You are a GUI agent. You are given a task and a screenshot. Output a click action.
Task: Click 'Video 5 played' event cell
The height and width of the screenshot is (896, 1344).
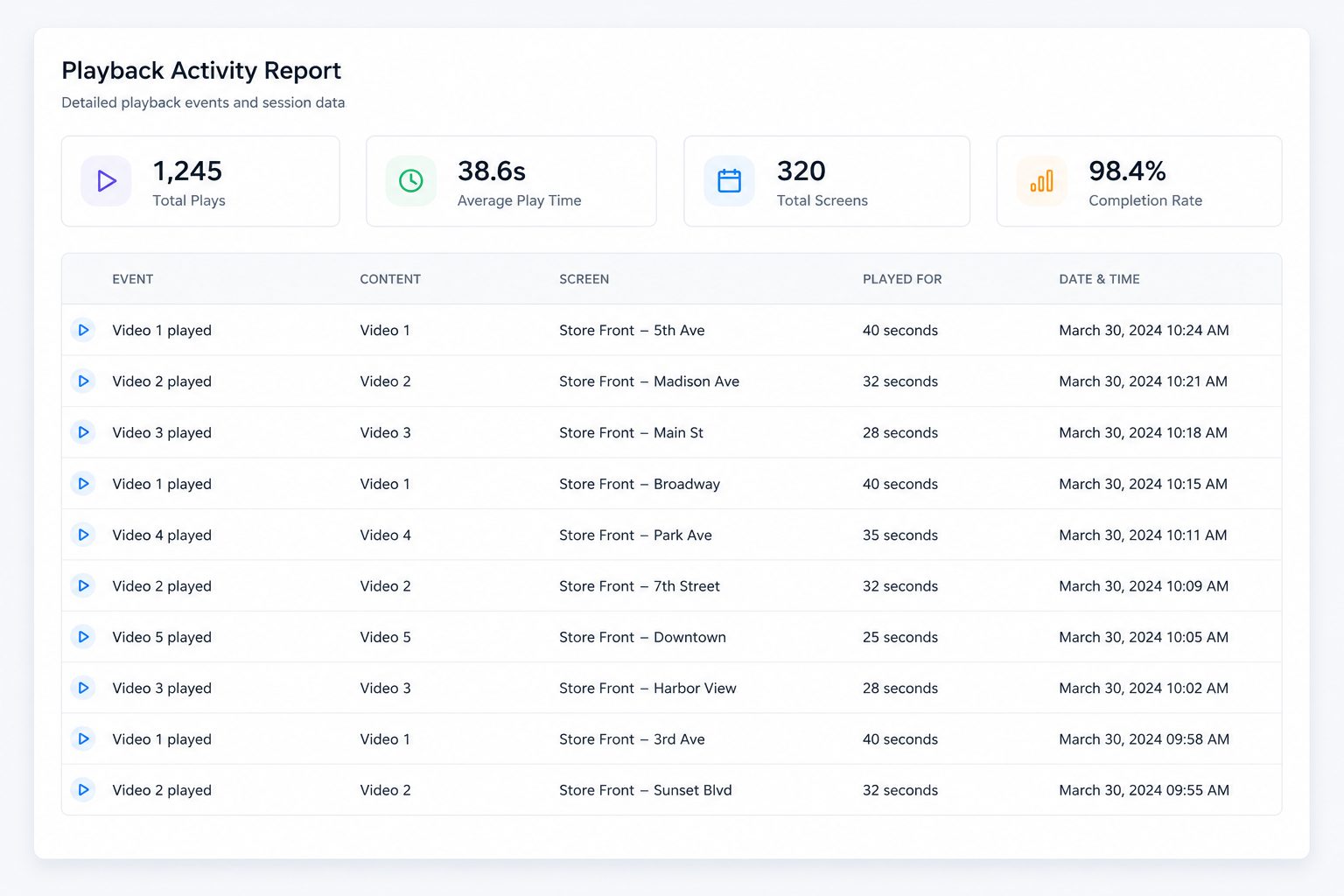pyautogui.click(x=162, y=637)
